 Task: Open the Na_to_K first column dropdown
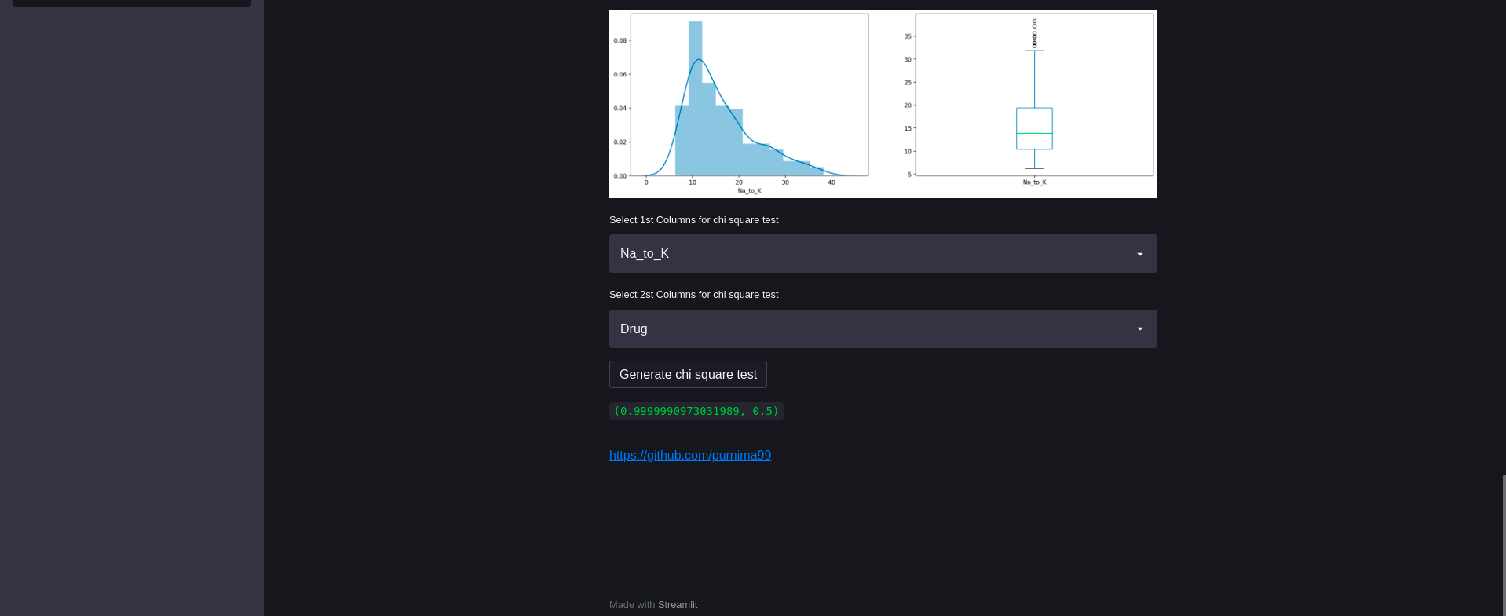pos(882,253)
